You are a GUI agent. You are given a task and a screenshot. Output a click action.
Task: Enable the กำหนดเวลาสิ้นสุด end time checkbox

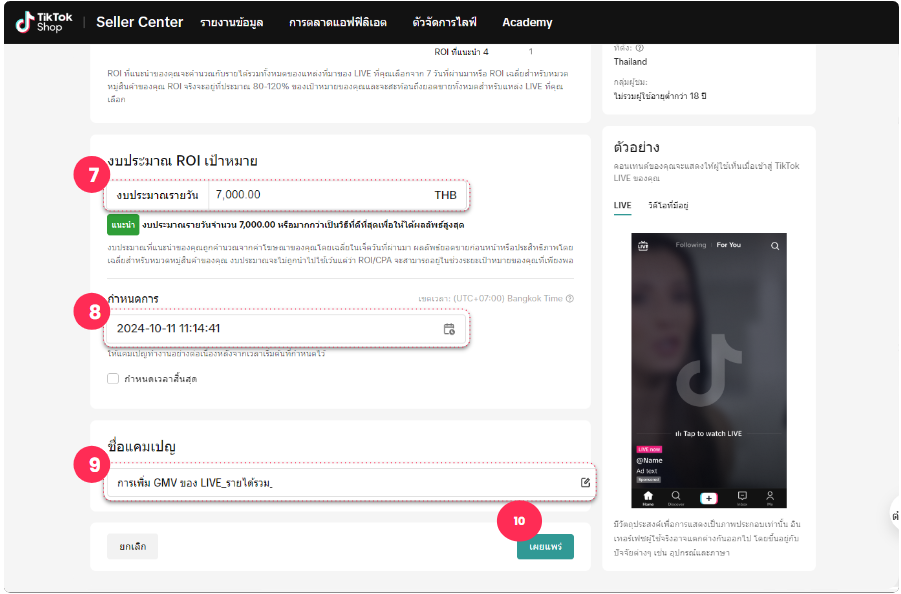click(x=113, y=378)
